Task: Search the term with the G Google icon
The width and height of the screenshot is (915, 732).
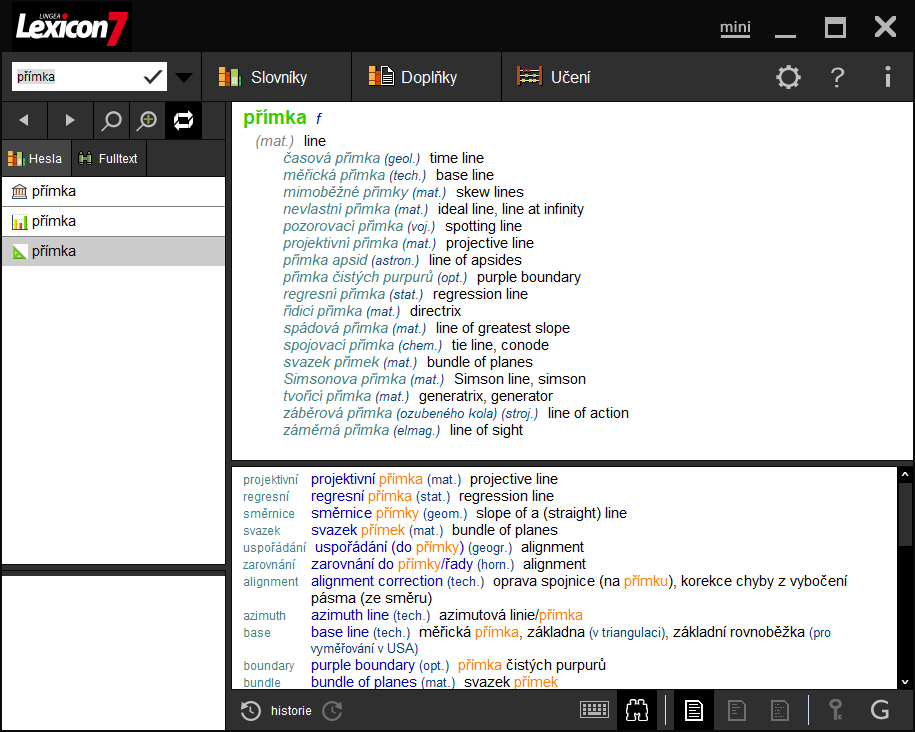Action: point(881,710)
